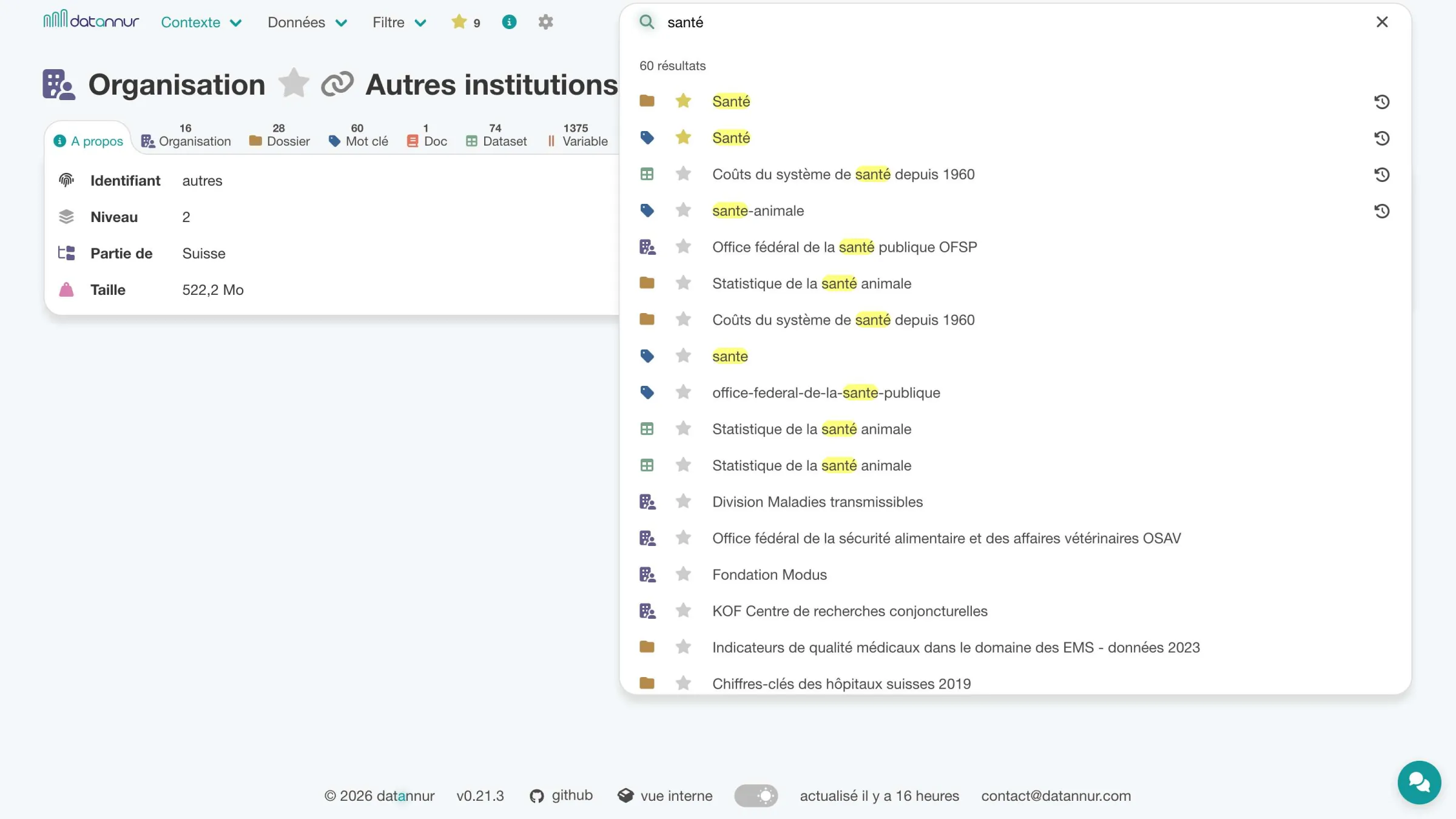Click the © 2026 datannur footer text
The height and width of the screenshot is (819, 1456).
tap(380, 796)
